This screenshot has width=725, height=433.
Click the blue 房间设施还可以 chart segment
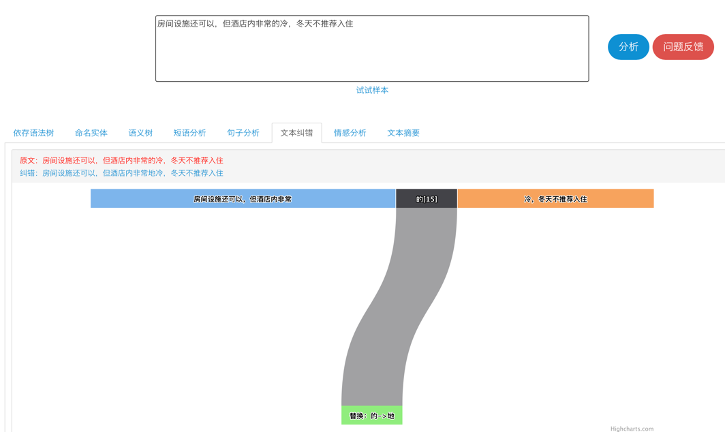(x=243, y=198)
